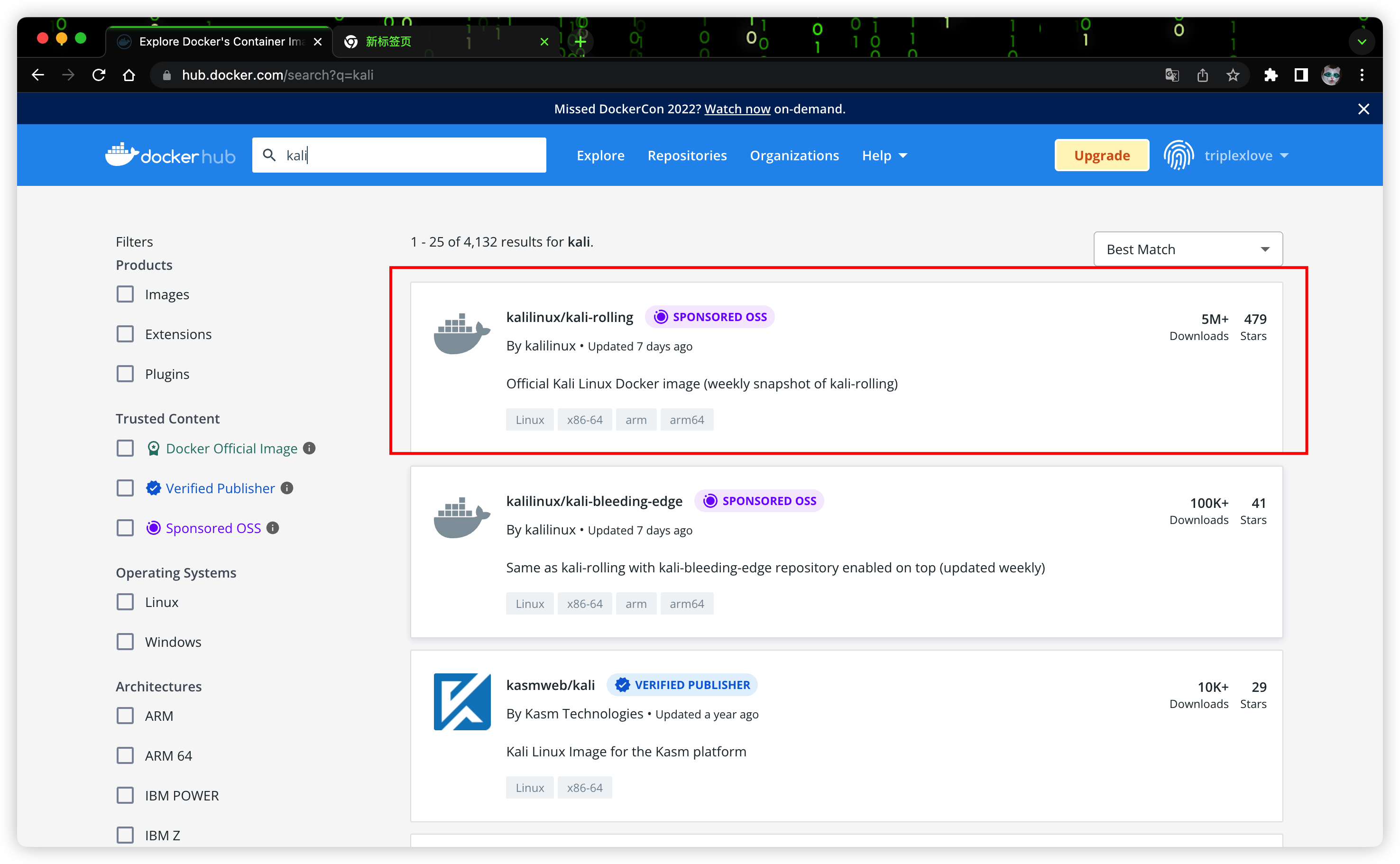Click the arm64 tag on kali-rolling
Viewport: 1400px width, 864px height.
[x=686, y=420]
